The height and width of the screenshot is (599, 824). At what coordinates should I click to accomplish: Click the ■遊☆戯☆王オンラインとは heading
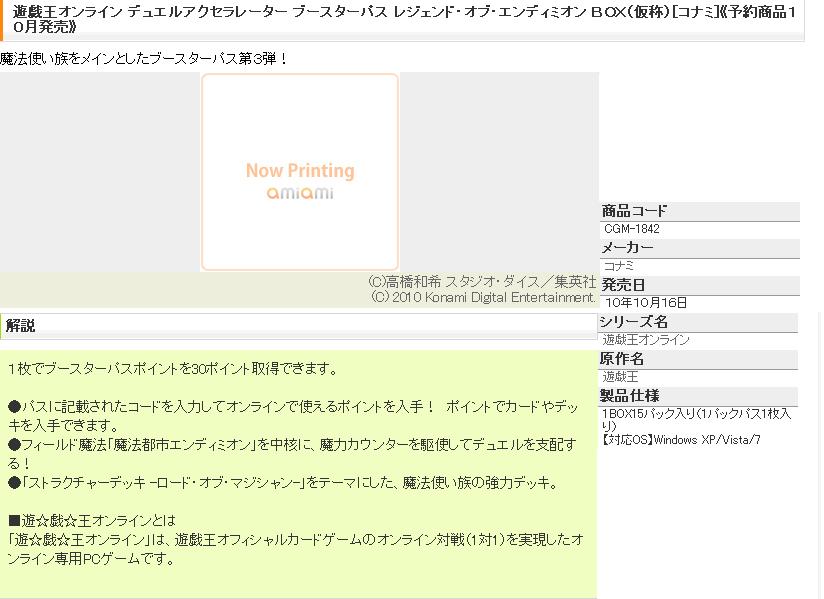[x=92, y=521]
